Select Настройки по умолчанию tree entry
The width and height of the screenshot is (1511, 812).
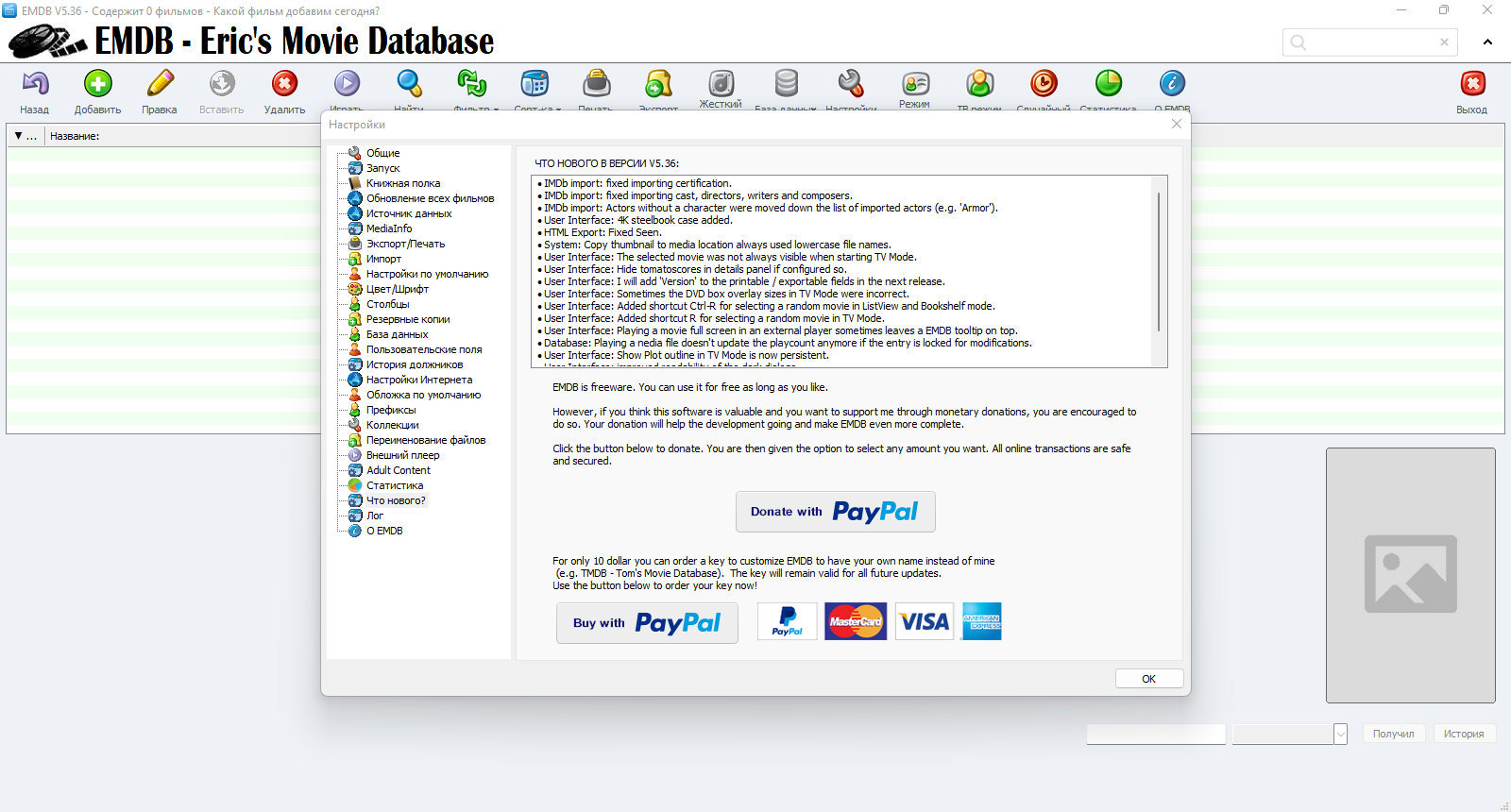click(x=428, y=274)
